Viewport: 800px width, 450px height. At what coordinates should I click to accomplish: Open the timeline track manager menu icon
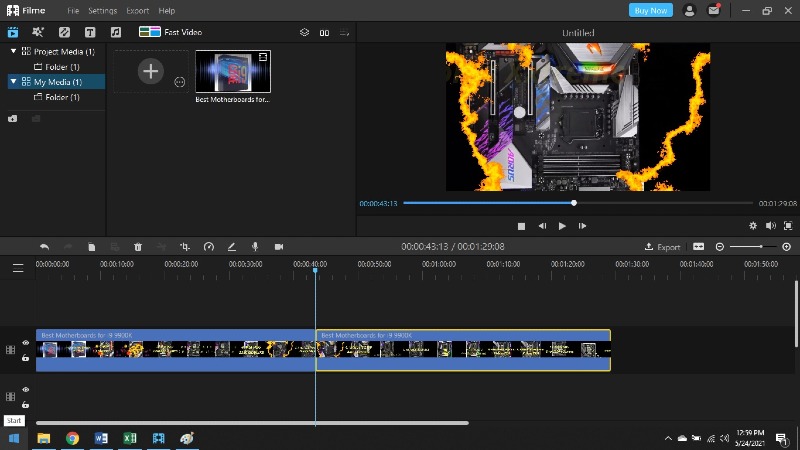click(x=18, y=268)
